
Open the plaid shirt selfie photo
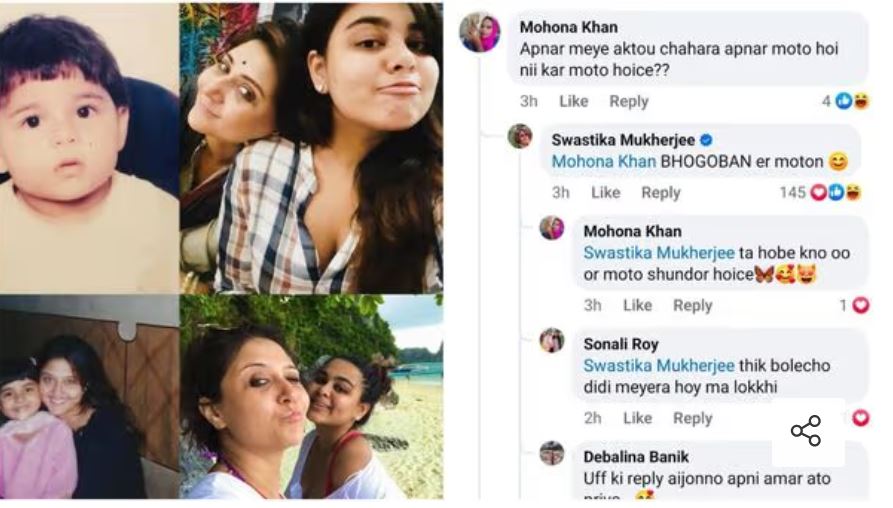pos(312,148)
